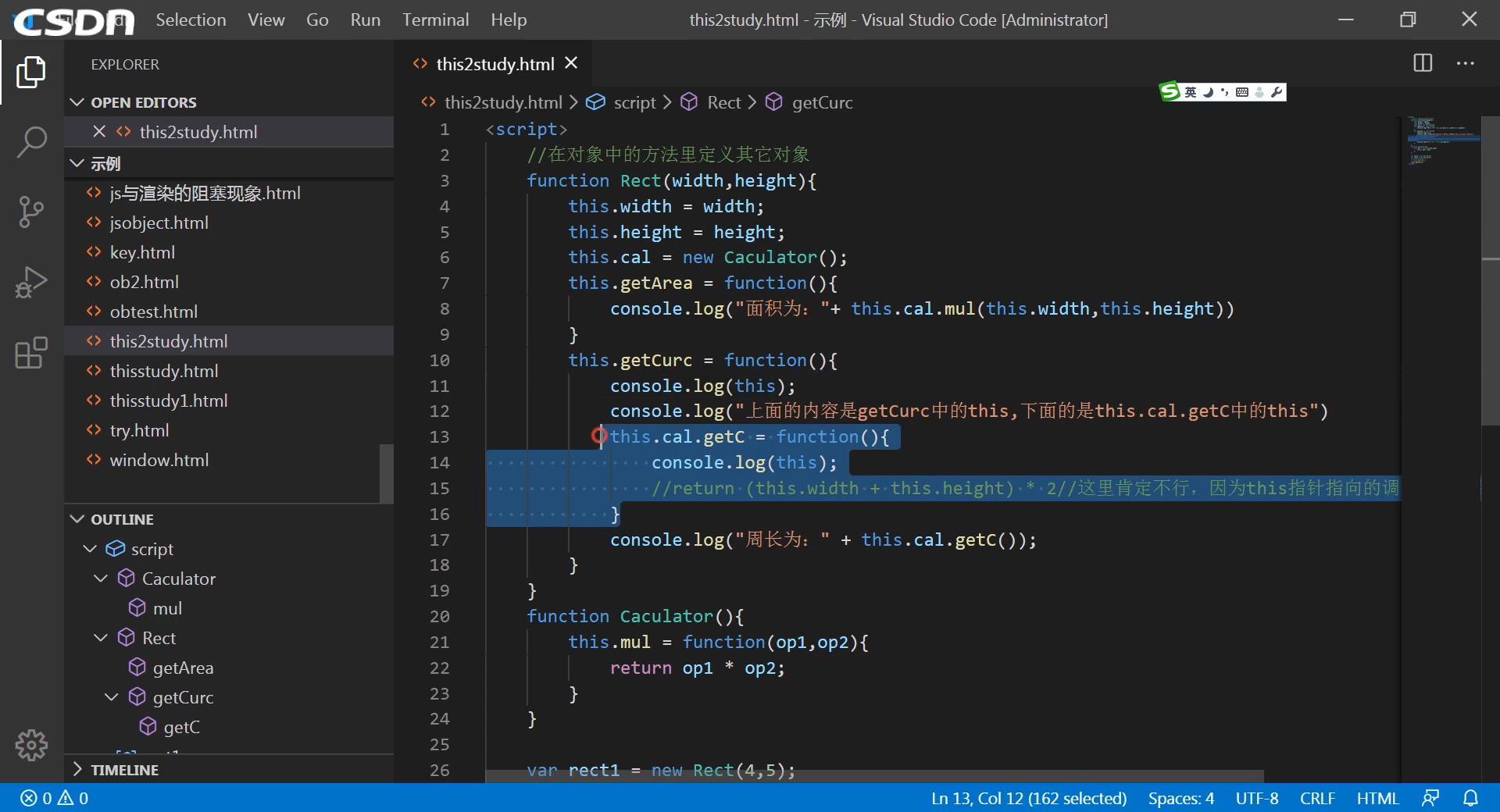Click the errors and warnings status indicator
The image size is (1500, 812).
click(x=53, y=798)
